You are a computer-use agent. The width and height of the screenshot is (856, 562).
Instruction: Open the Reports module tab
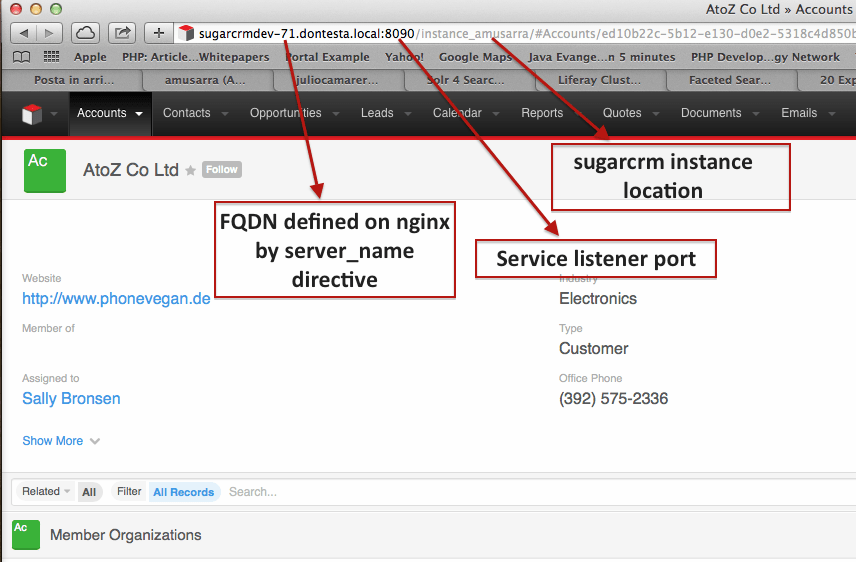click(x=542, y=113)
